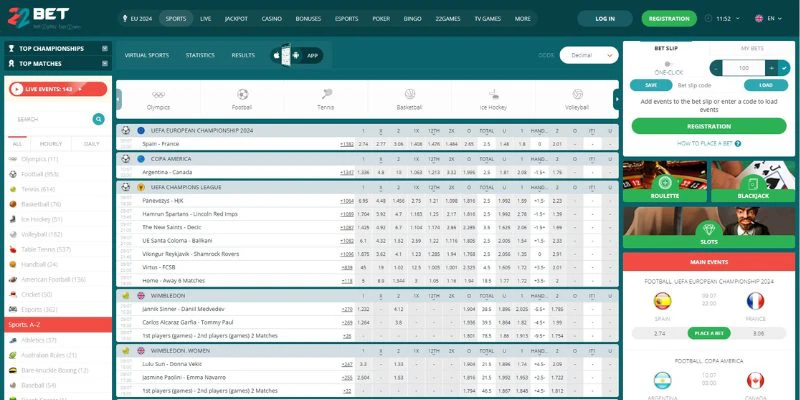Viewport: 800px width, 400px height.
Task: Collapse the Top Matches panel
Action: pos(105,64)
